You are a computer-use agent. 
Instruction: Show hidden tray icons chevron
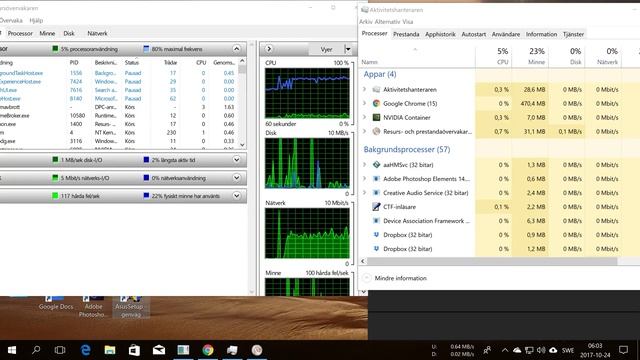click(x=505, y=350)
